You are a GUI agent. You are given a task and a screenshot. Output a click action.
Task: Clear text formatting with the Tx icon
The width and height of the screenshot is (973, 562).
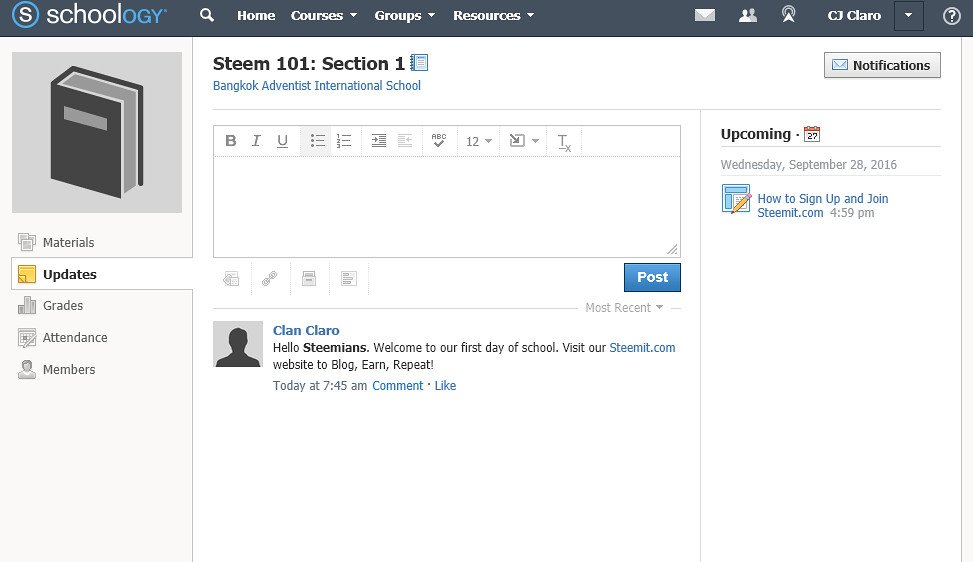563,142
